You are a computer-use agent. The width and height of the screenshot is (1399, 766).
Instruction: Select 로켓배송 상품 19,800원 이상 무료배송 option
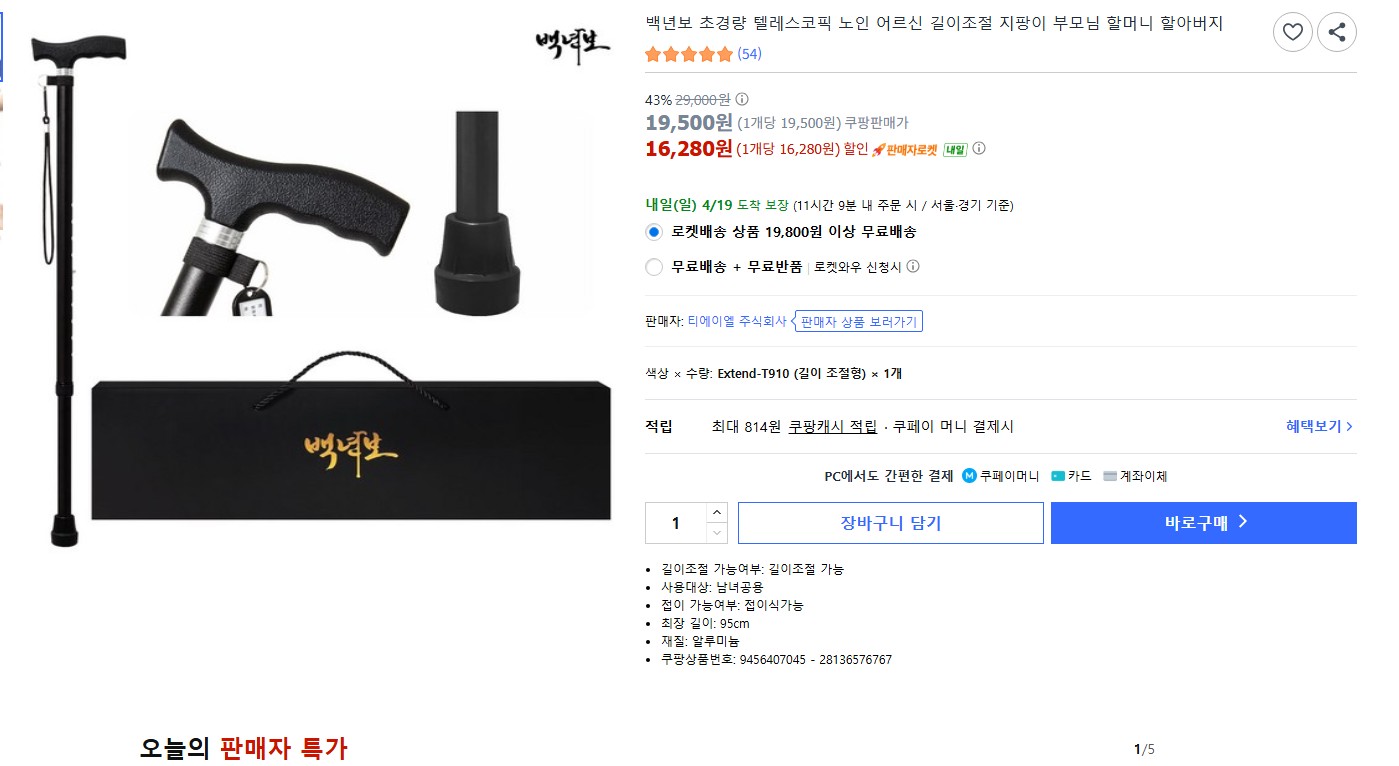coord(654,232)
